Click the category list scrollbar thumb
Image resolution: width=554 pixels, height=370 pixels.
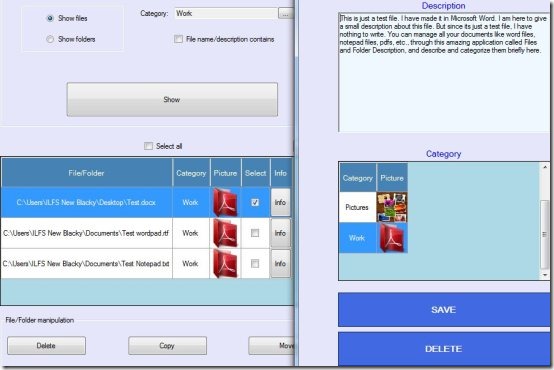(545, 234)
